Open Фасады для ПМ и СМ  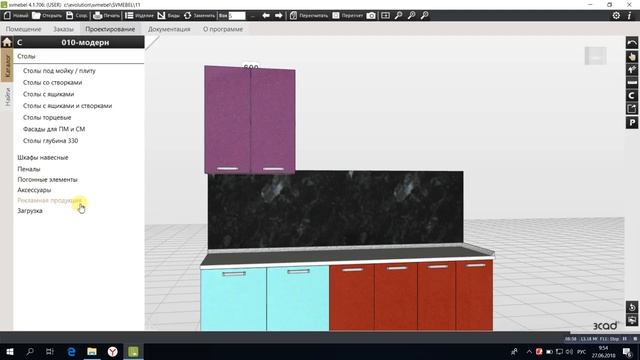coord(54,129)
